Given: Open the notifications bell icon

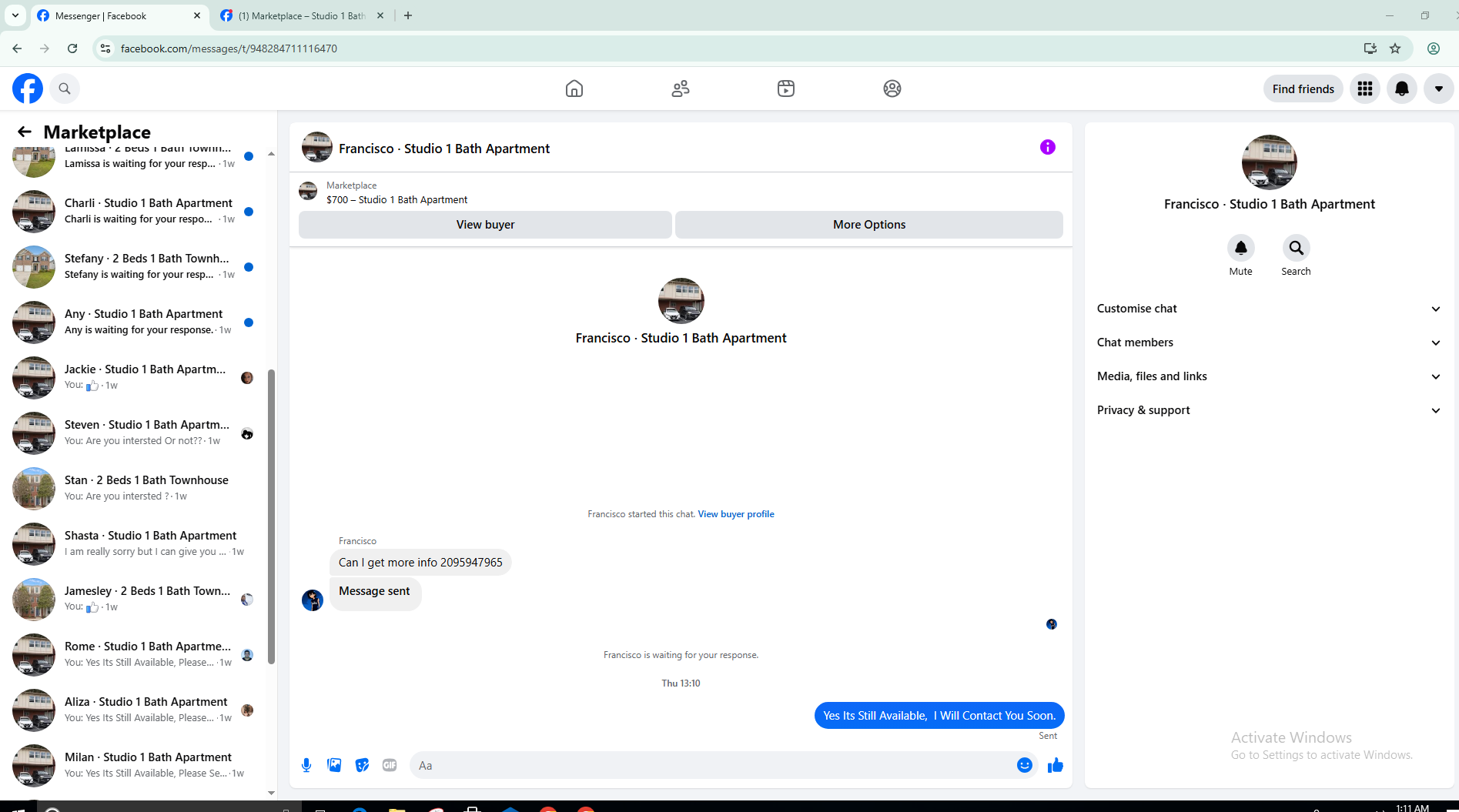Looking at the screenshot, I should 1402,89.
